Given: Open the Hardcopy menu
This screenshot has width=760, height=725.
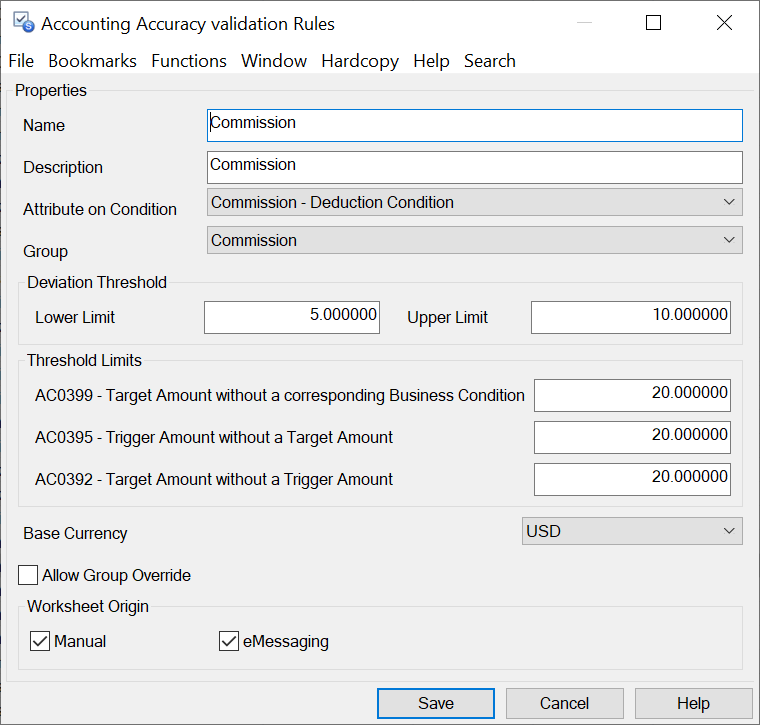Looking at the screenshot, I should 360,61.
